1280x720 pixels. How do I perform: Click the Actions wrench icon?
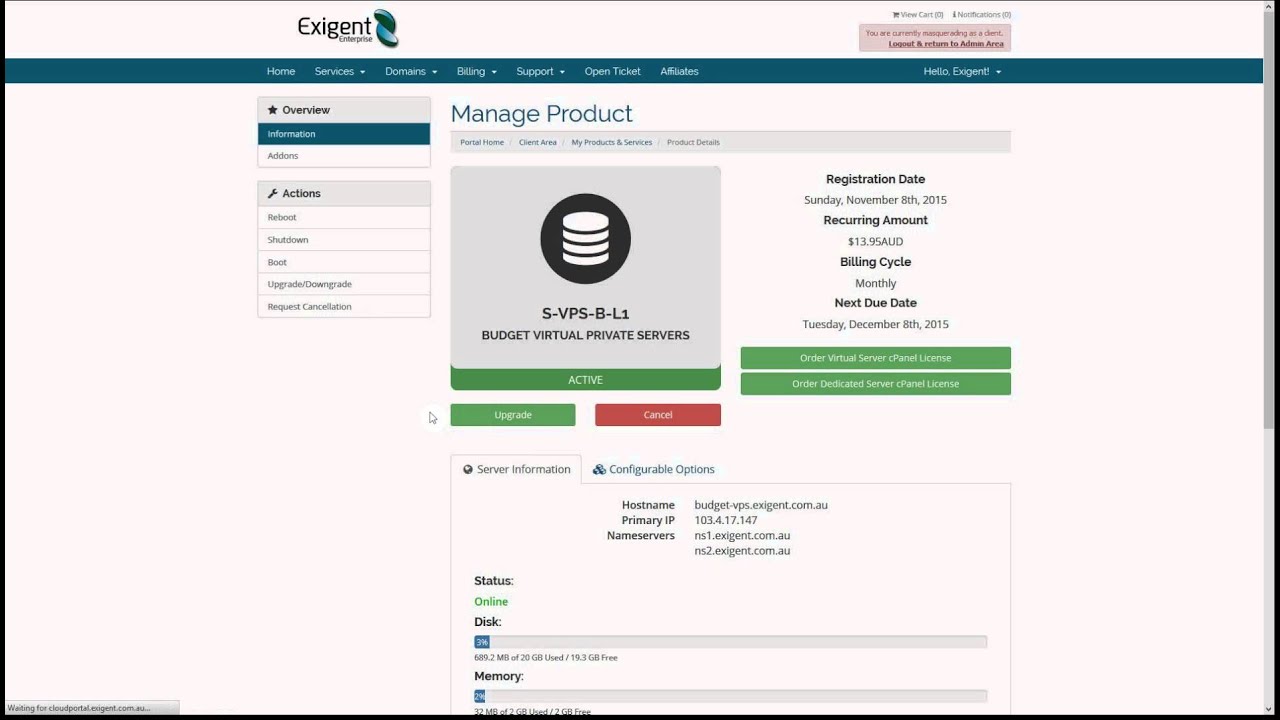(272, 193)
